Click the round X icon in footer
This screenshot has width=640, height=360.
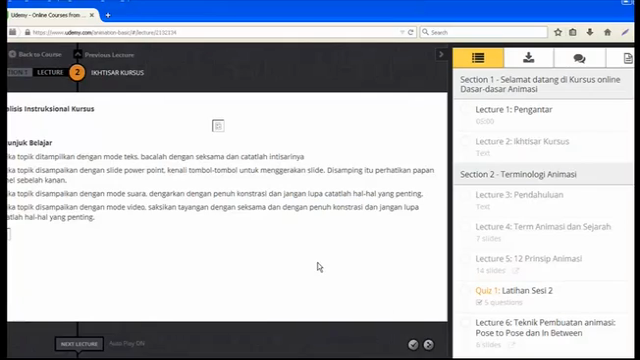point(429,344)
